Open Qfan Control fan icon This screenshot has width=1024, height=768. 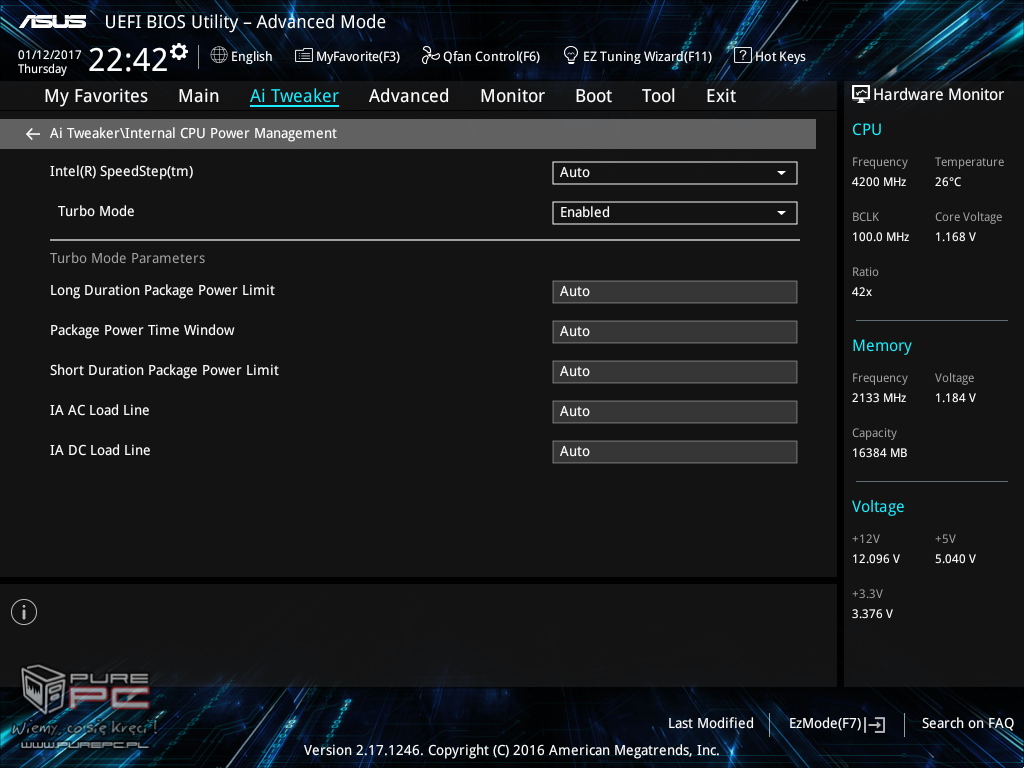pyautogui.click(x=431, y=56)
